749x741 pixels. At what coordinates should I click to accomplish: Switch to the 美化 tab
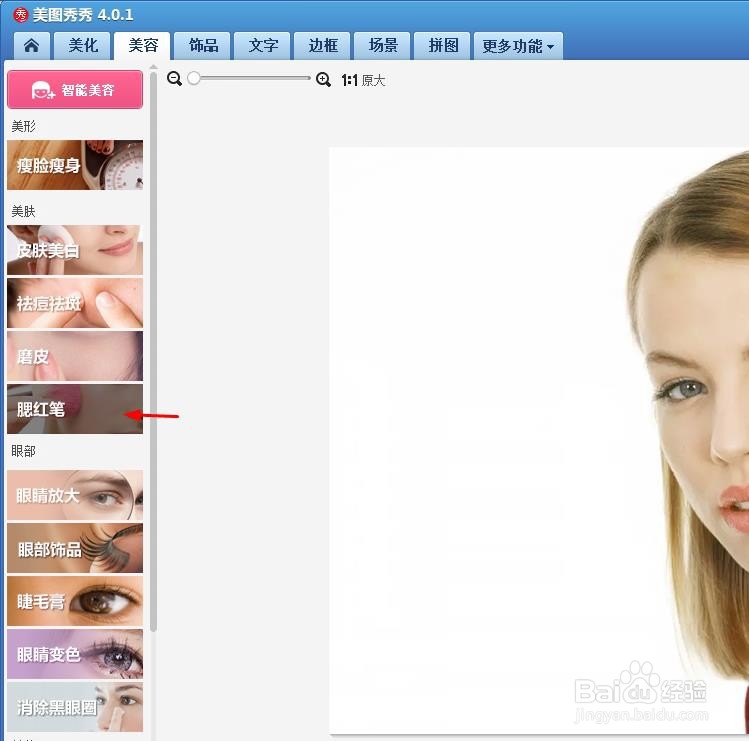click(82, 46)
